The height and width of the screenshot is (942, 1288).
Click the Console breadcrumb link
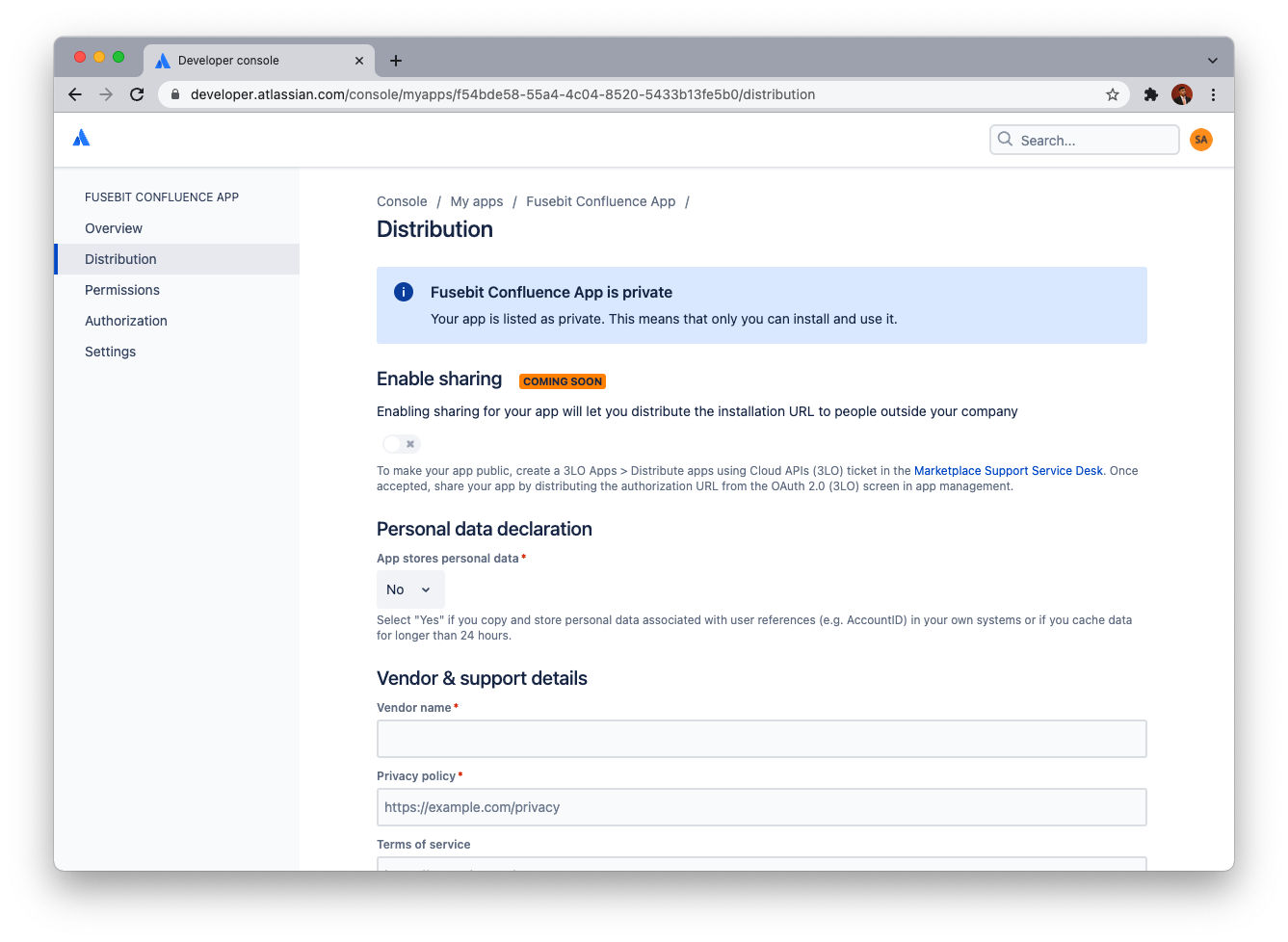(x=402, y=201)
